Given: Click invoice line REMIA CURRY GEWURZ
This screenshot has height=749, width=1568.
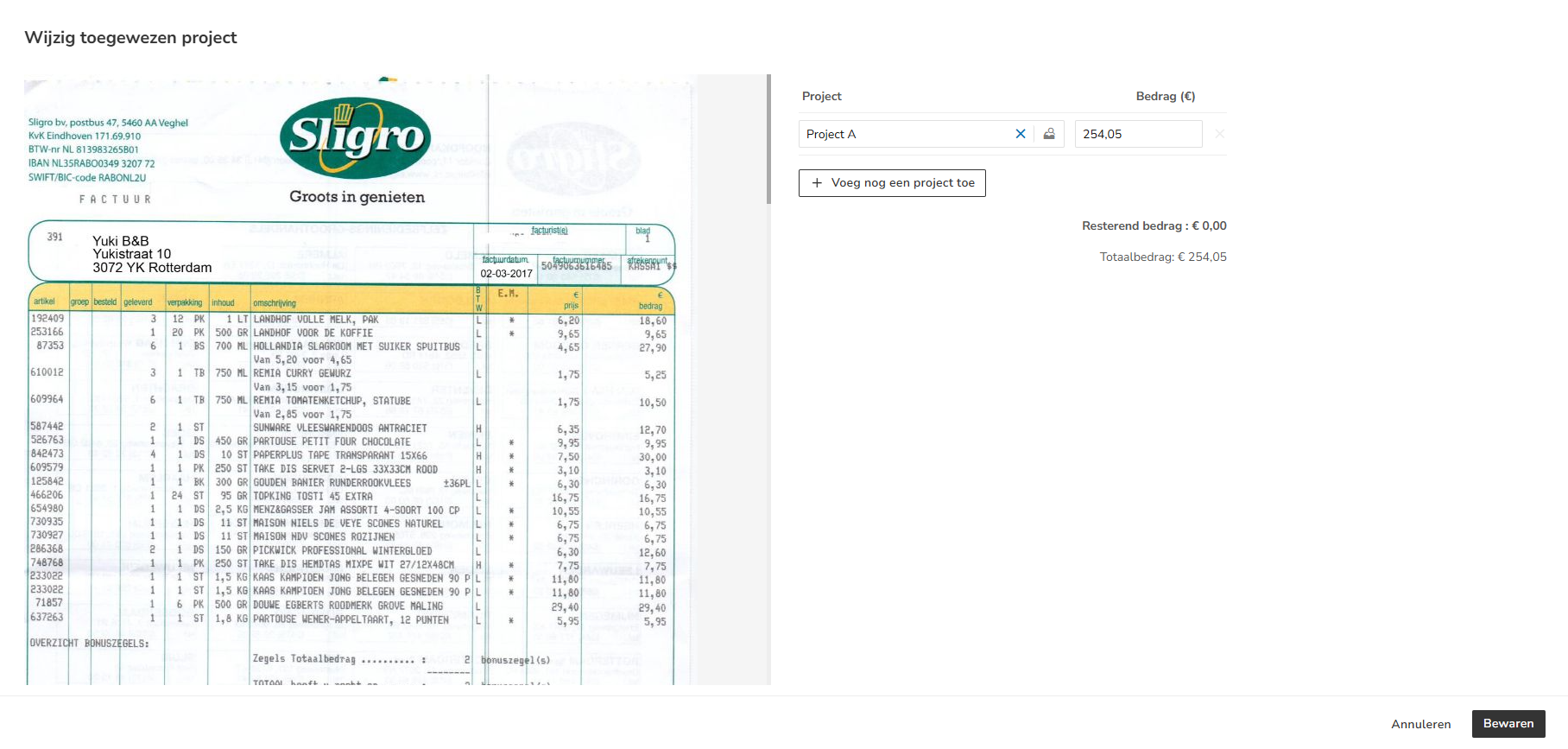Looking at the screenshot, I should pyautogui.click(x=302, y=374).
